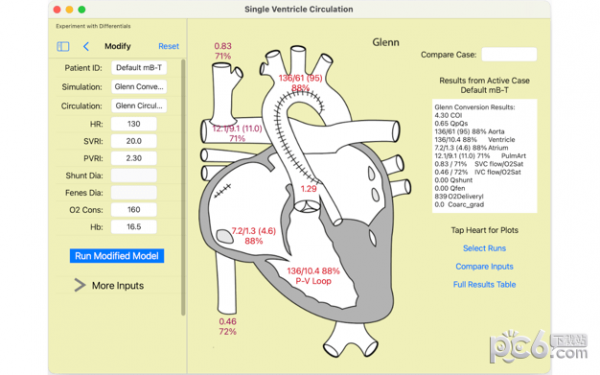The image size is (600, 375).
Task: Open the Circulation dropdown showing Glenn Circul...
Action: click(139, 106)
